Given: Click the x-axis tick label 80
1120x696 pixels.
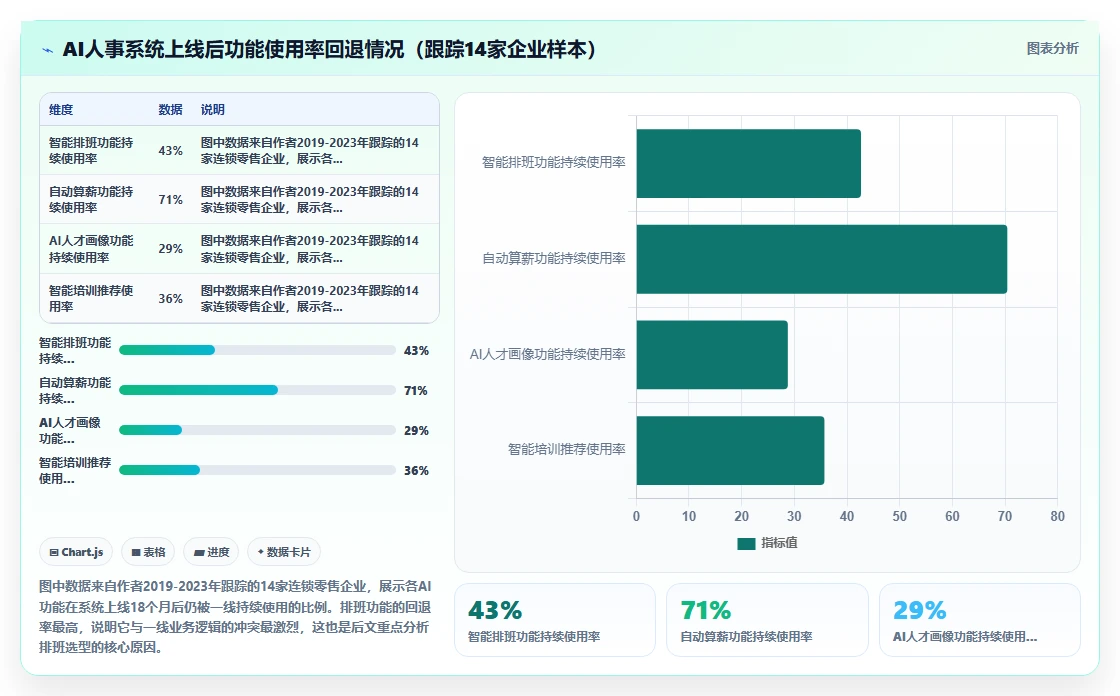Looking at the screenshot, I should 1057,516.
